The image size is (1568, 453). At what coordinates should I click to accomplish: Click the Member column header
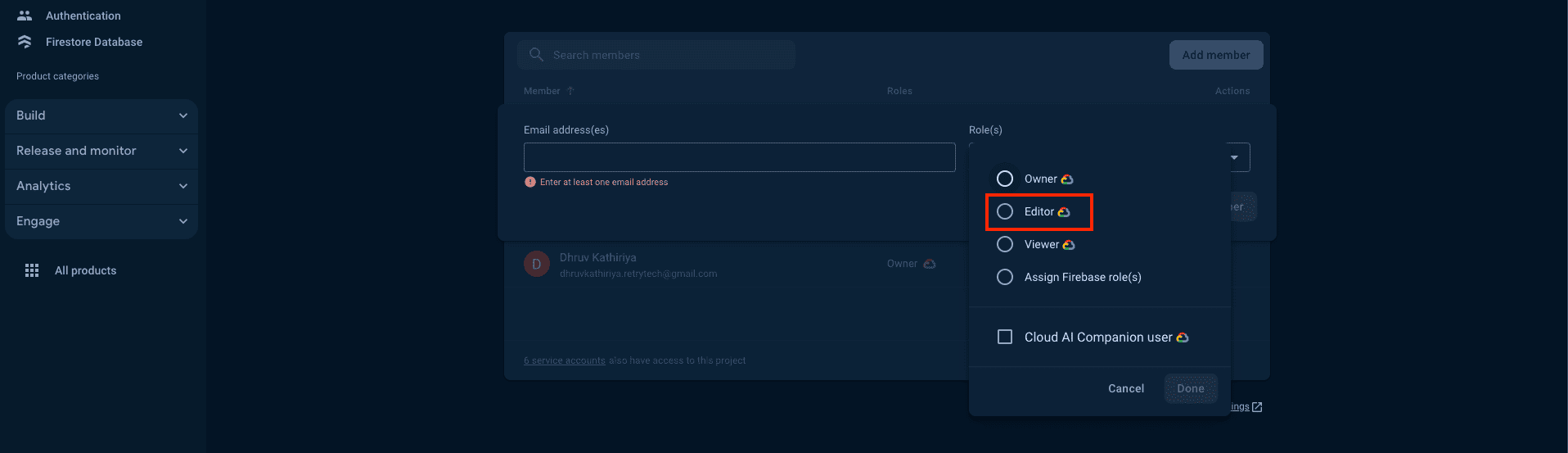(542, 91)
